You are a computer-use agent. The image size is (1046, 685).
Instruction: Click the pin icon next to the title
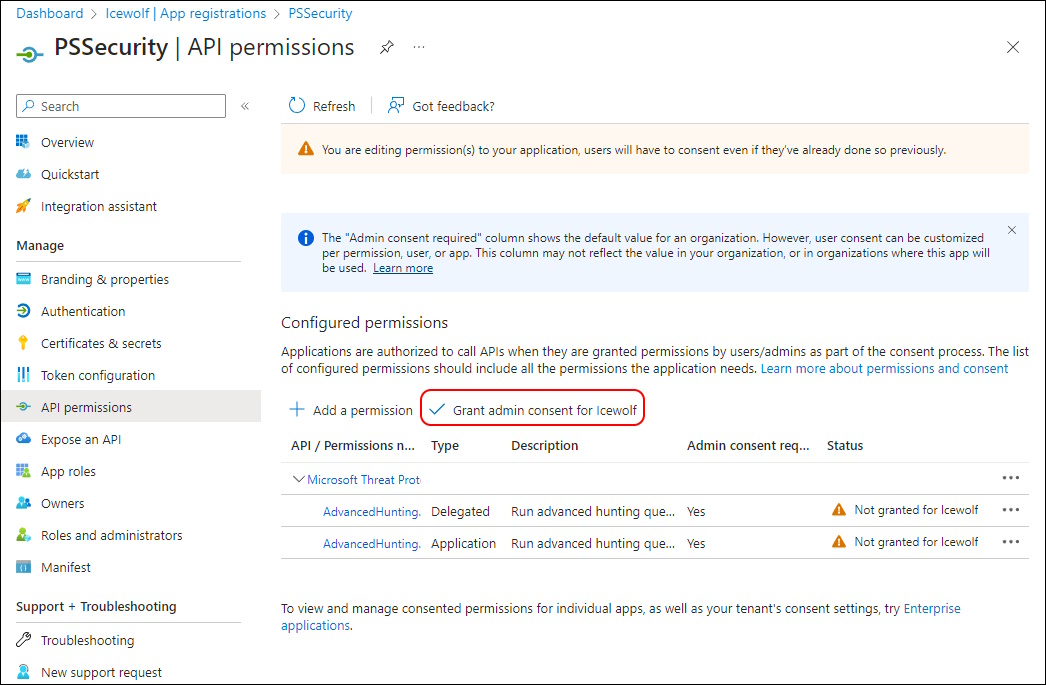pos(386,47)
